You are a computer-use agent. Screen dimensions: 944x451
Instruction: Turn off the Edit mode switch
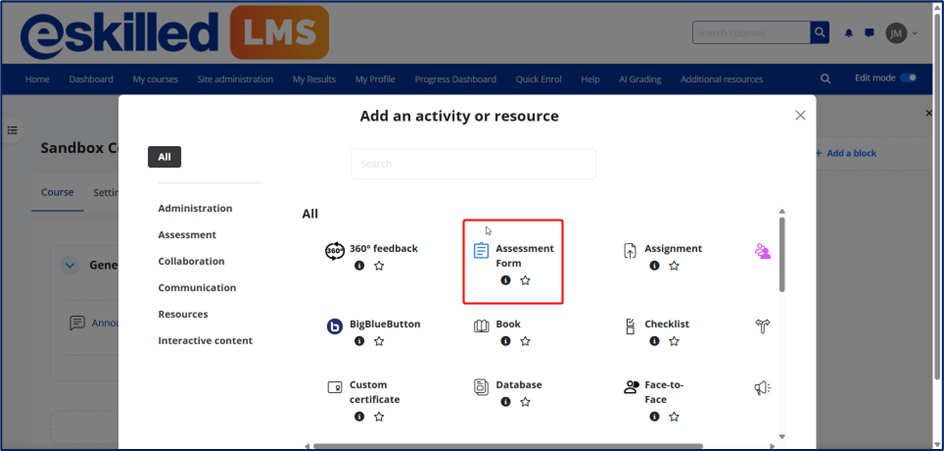pyautogui.click(x=908, y=78)
